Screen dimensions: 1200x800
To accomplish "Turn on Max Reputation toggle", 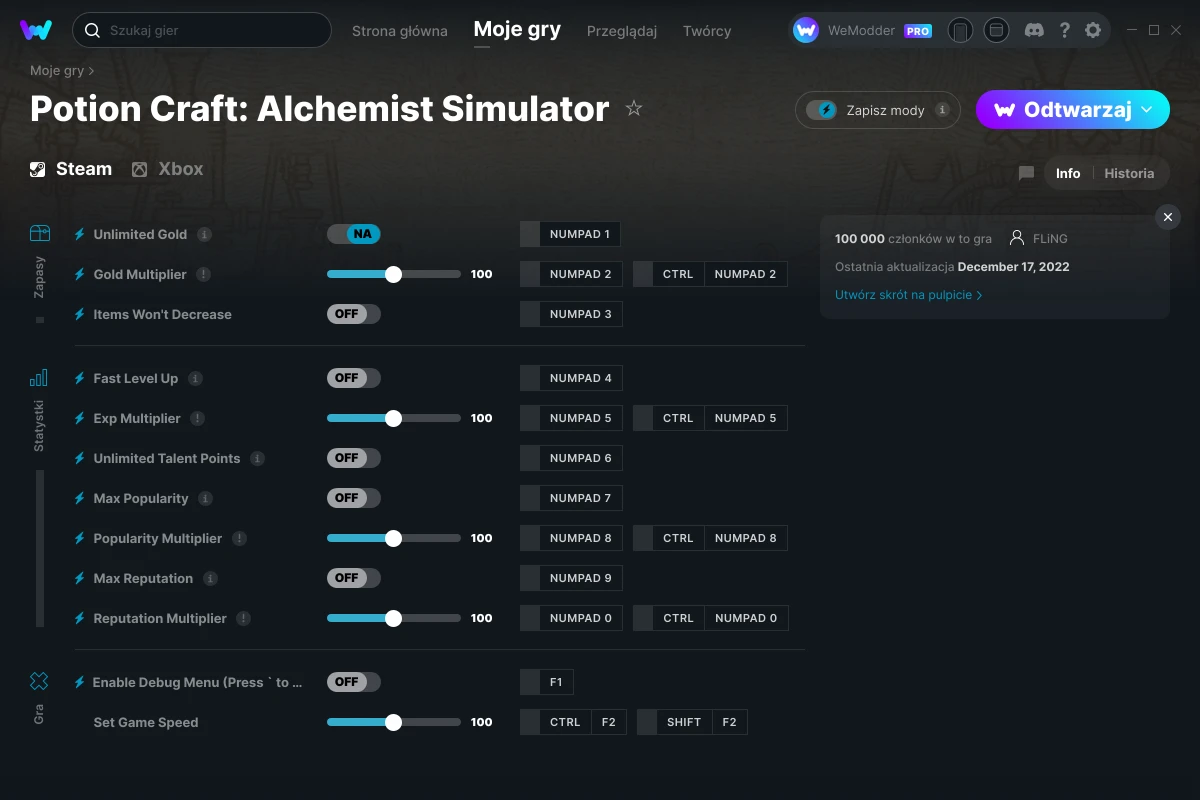I will tap(354, 578).
